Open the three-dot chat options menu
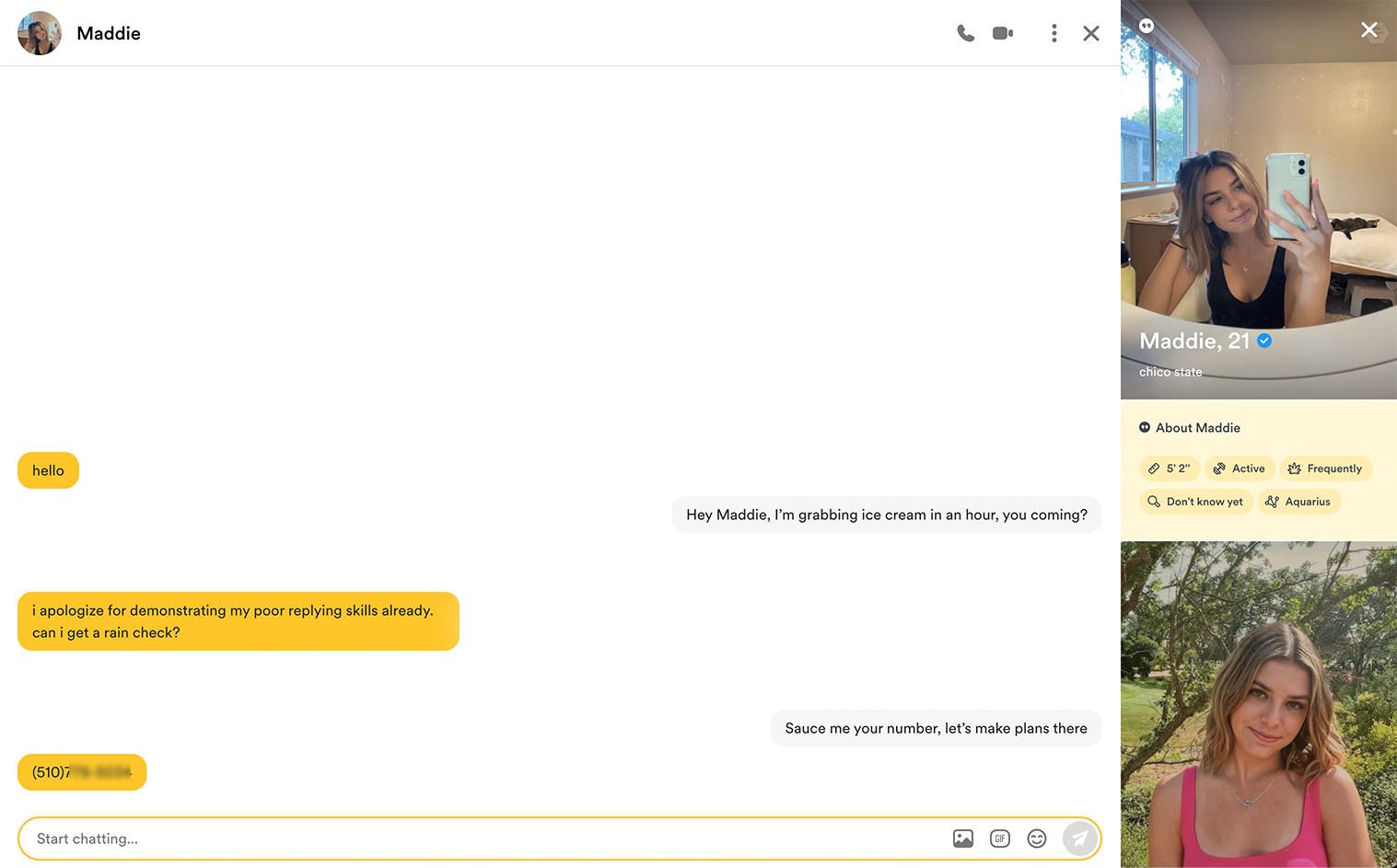 (1054, 33)
